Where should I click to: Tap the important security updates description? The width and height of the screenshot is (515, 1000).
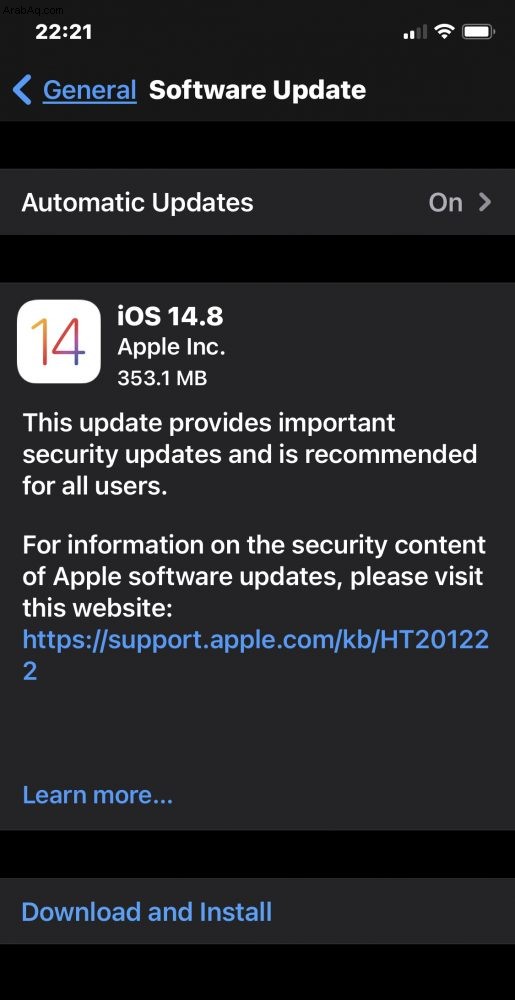tap(250, 454)
